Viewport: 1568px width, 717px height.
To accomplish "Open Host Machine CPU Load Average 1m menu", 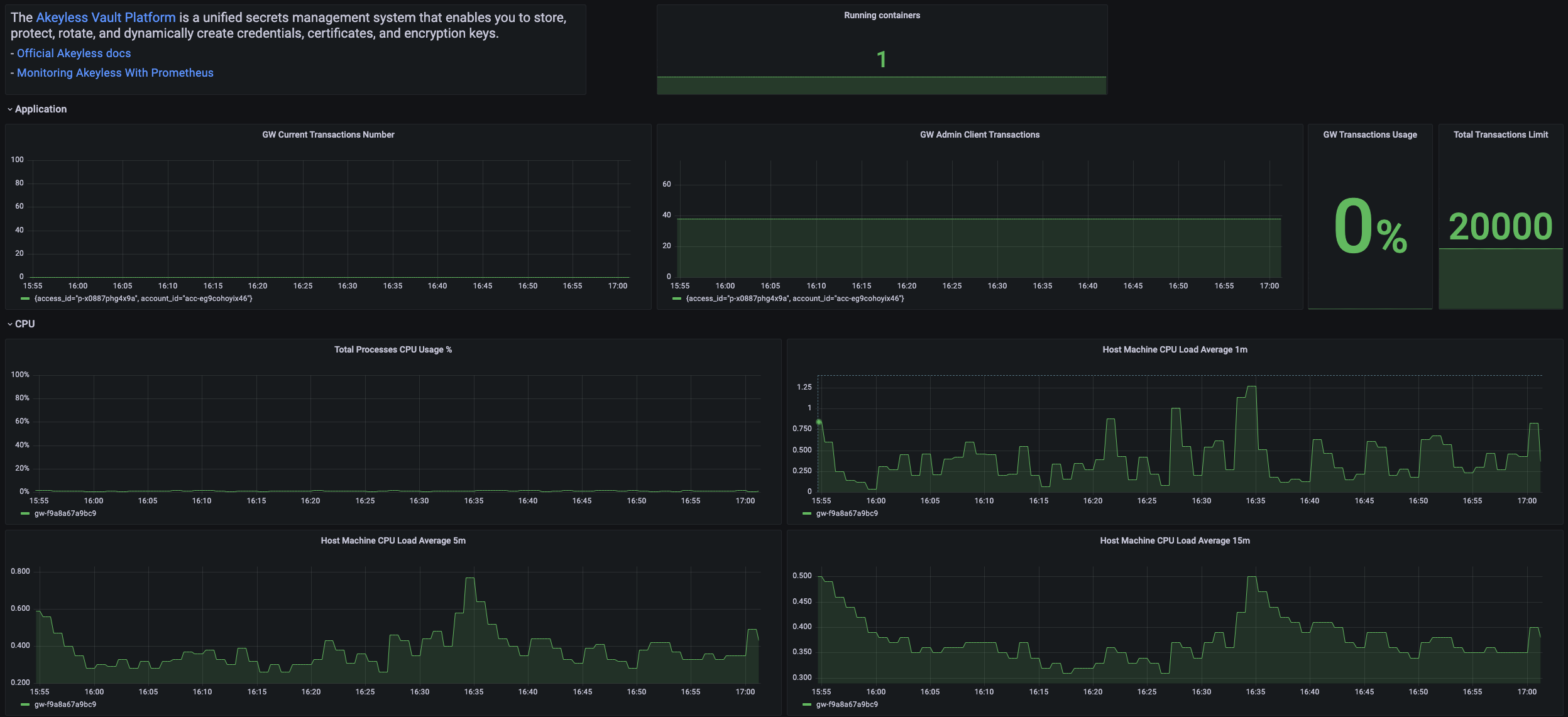I will (1174, 350).
